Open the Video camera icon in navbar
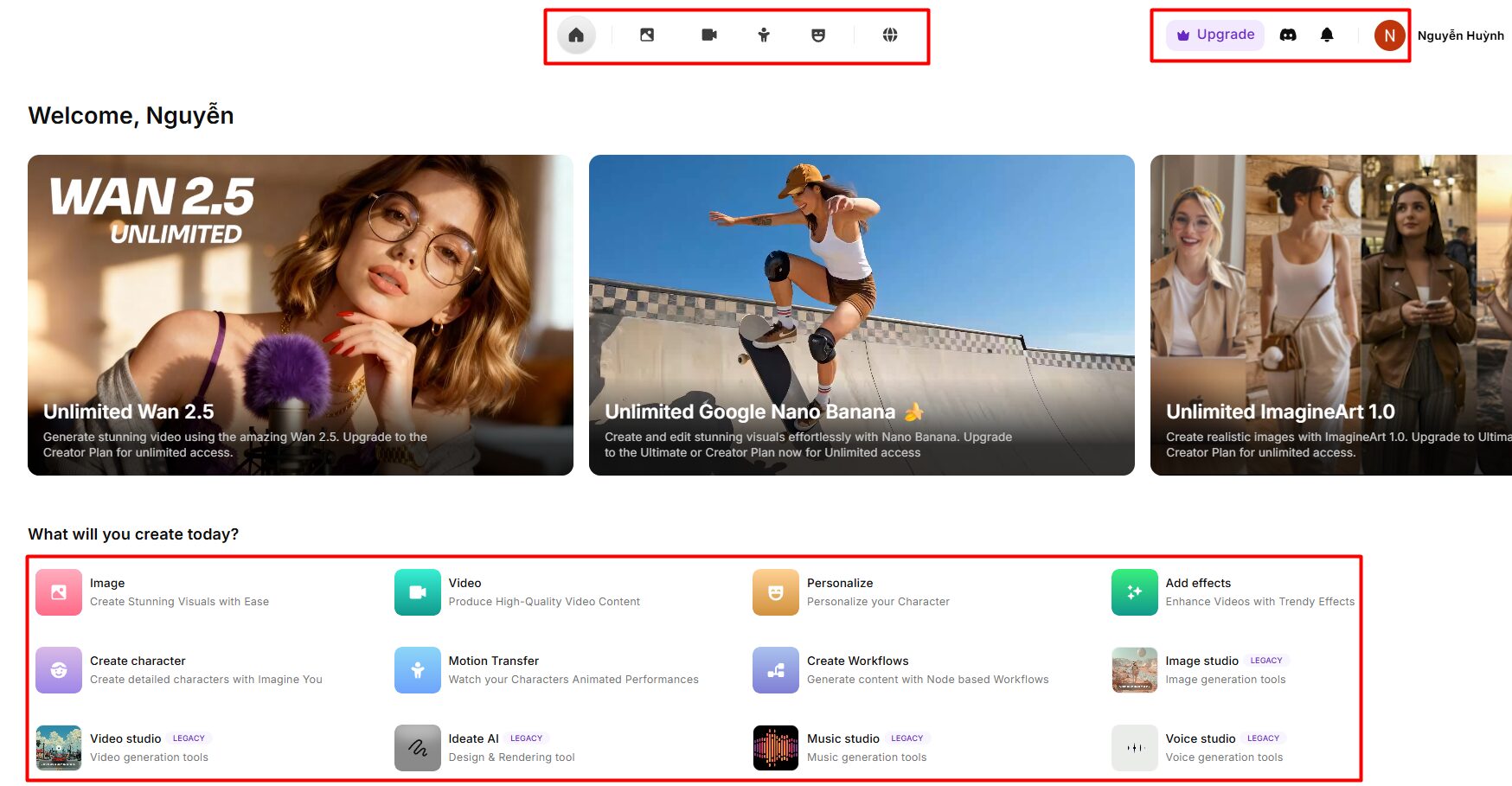The image size is (1512, 786). tap(709, 35)
